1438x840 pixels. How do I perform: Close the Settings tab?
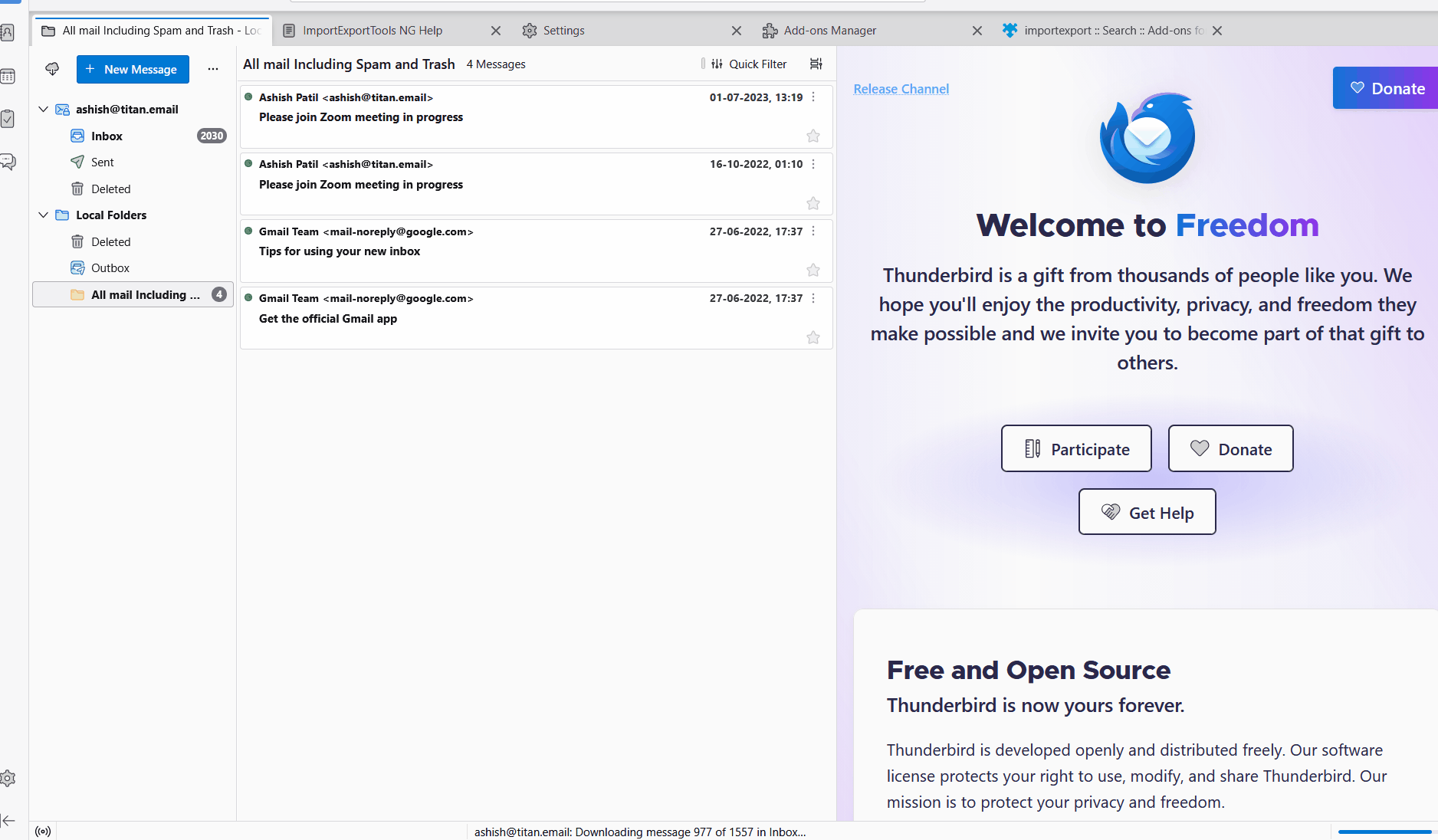pos(737,31)
